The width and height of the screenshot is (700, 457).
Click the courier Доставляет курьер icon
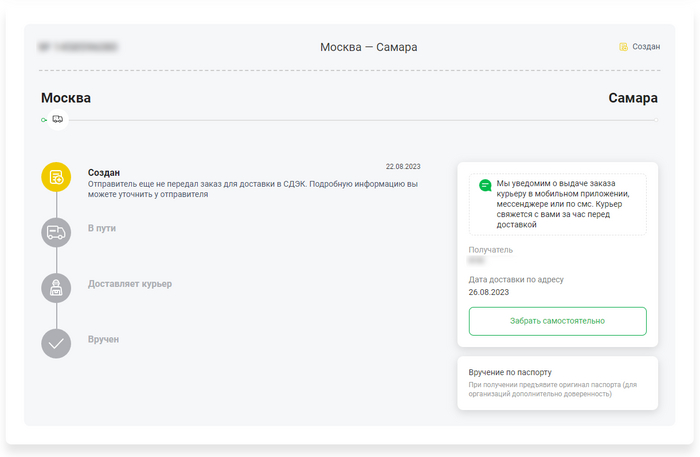click(56, 288)
